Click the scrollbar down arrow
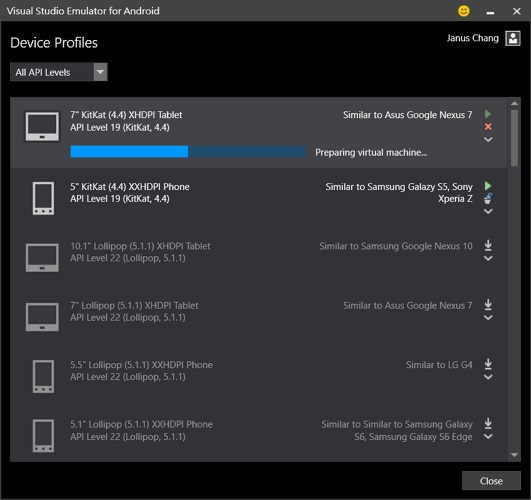The height and width of the screenshot is (500, 531). coord(514,455)
